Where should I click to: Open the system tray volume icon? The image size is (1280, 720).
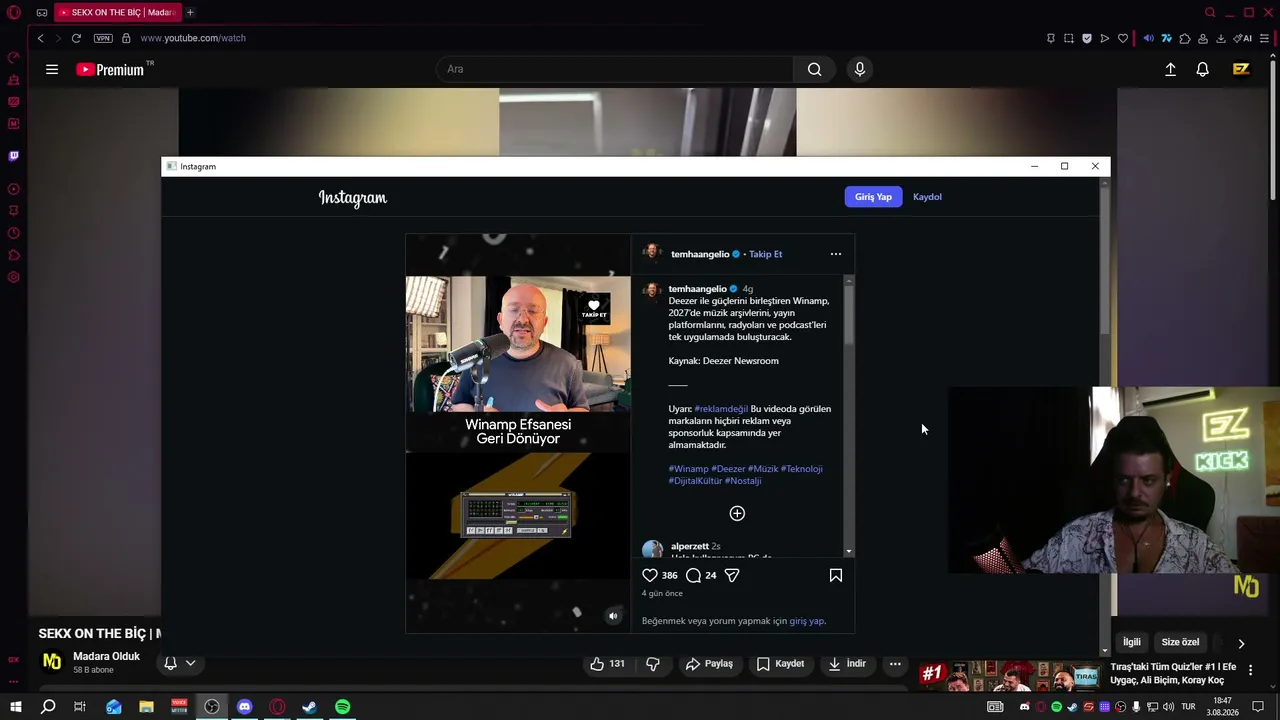[1168, 707]
